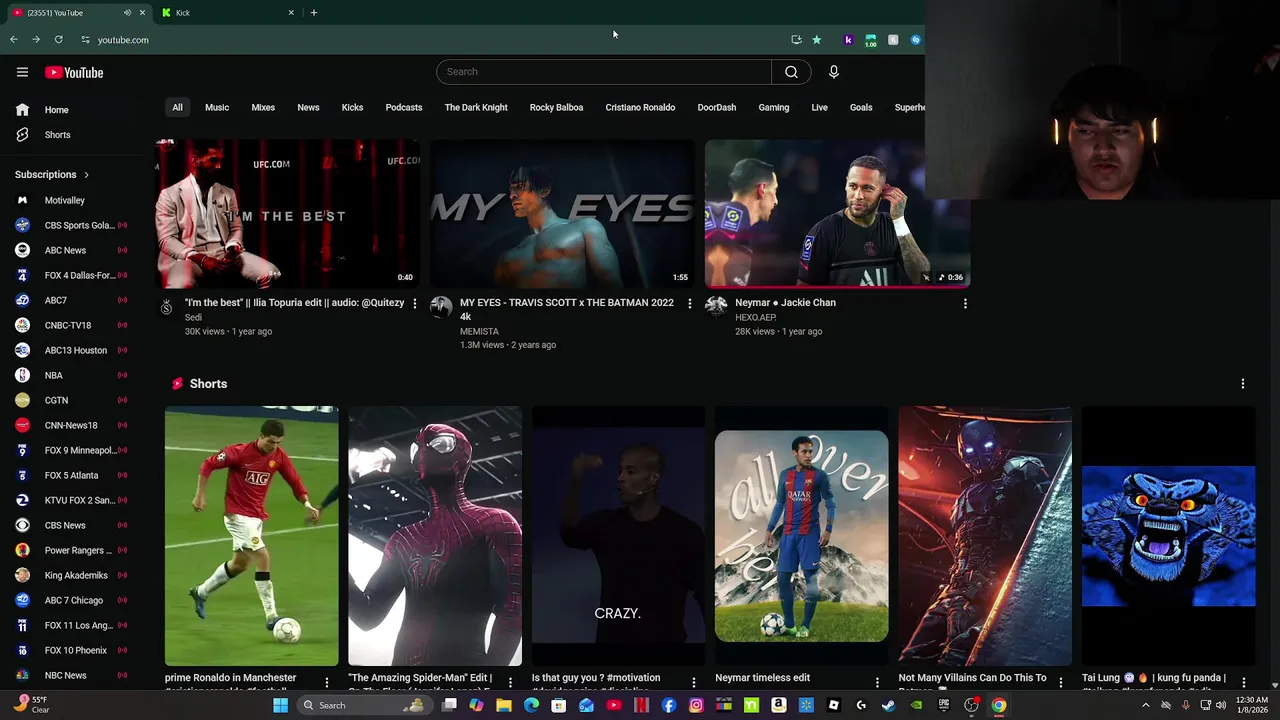The width and height of the screenshot is (1280, 720).
Task: Play the prime Ronaldo in Manchester short
Action: pyautogui.click(x=251, y=536)
